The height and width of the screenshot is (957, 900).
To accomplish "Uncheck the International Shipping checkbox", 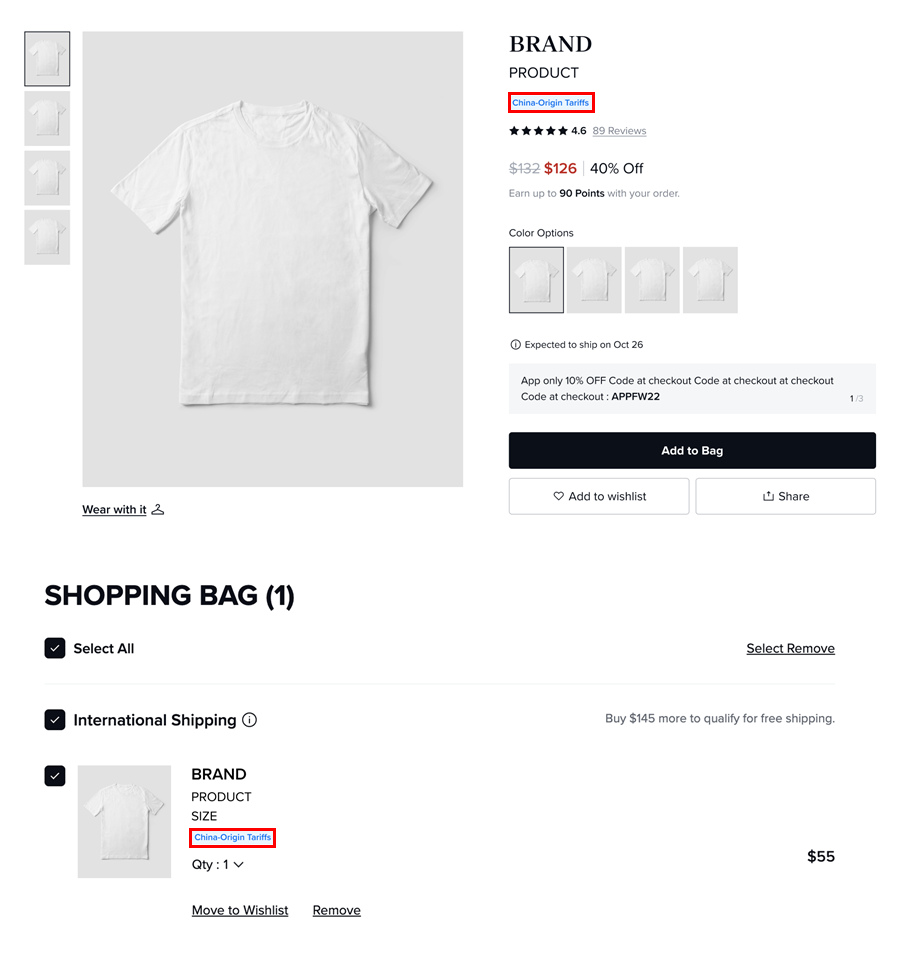I will pos(55,720).
